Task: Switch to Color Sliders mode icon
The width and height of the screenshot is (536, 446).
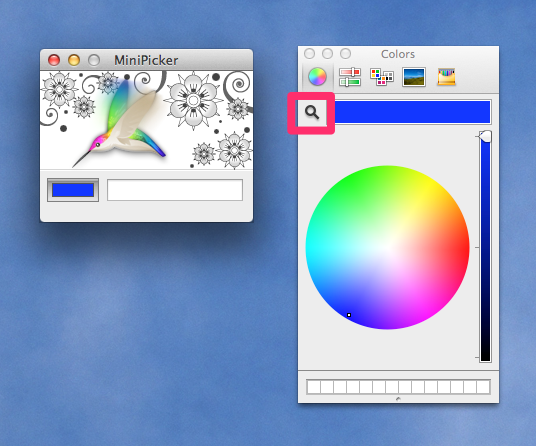Action: click(x=350, y=77)
